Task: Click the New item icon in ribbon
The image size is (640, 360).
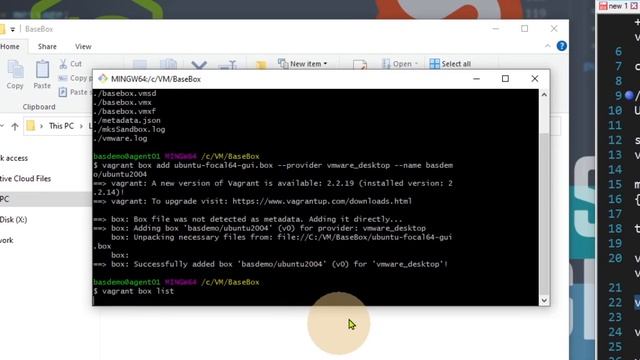Action: tap(282, 64)
